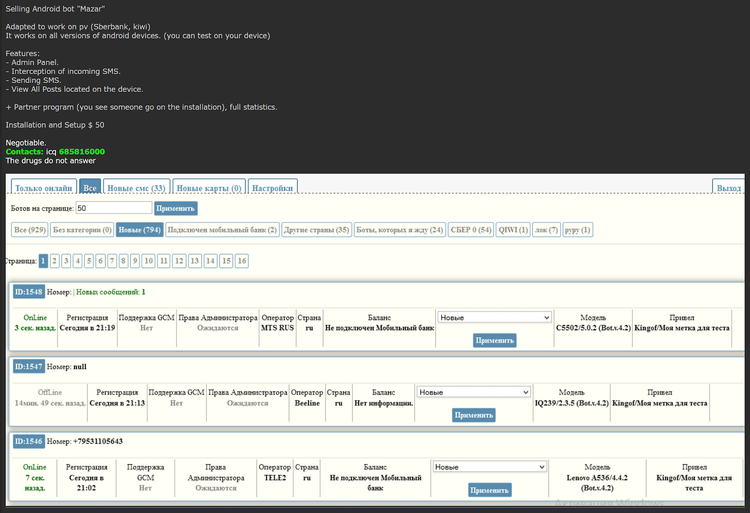Viewport: 750px width, 513px height.
Task: Expand category dropdown for ID:1547 row
Action: (474, 392)
